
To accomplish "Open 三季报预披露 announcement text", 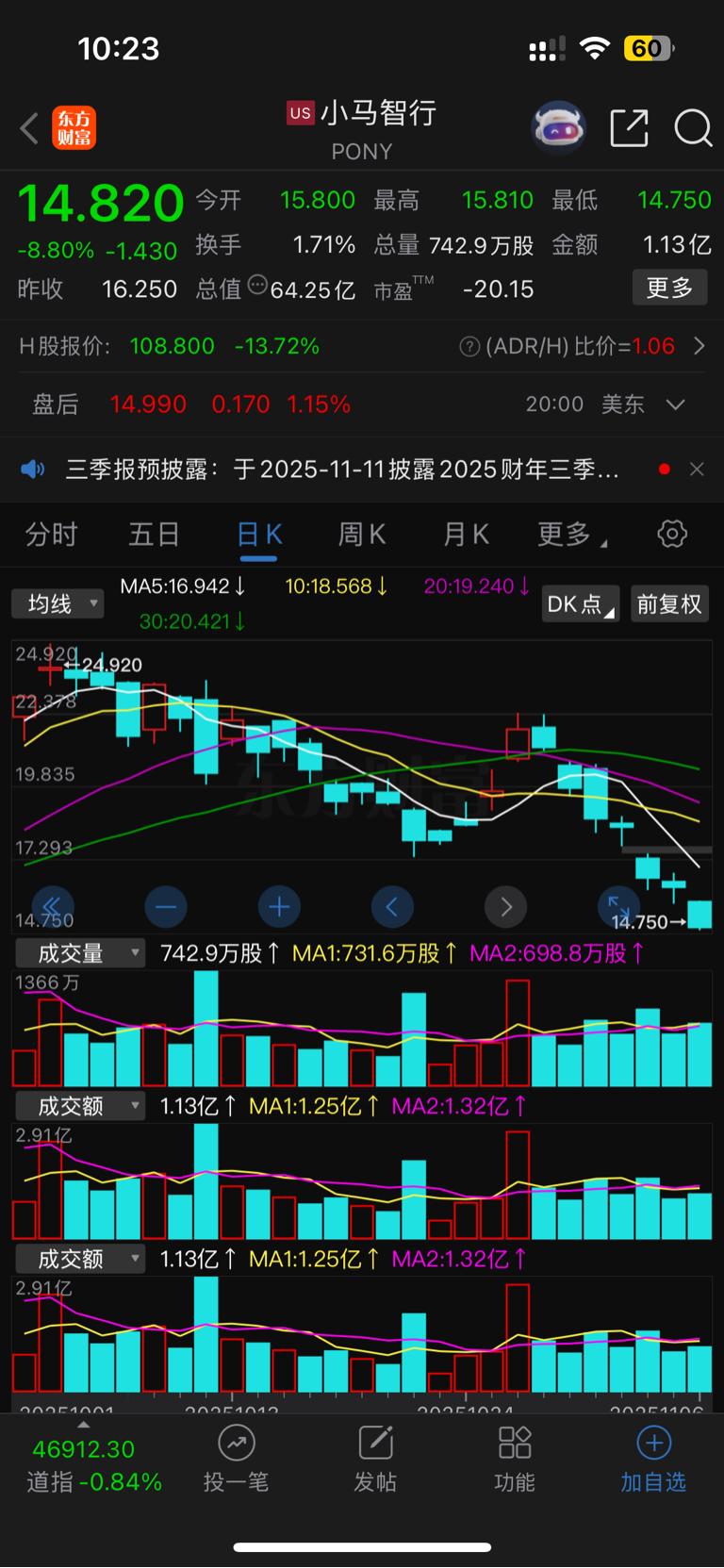I will 342,469.
